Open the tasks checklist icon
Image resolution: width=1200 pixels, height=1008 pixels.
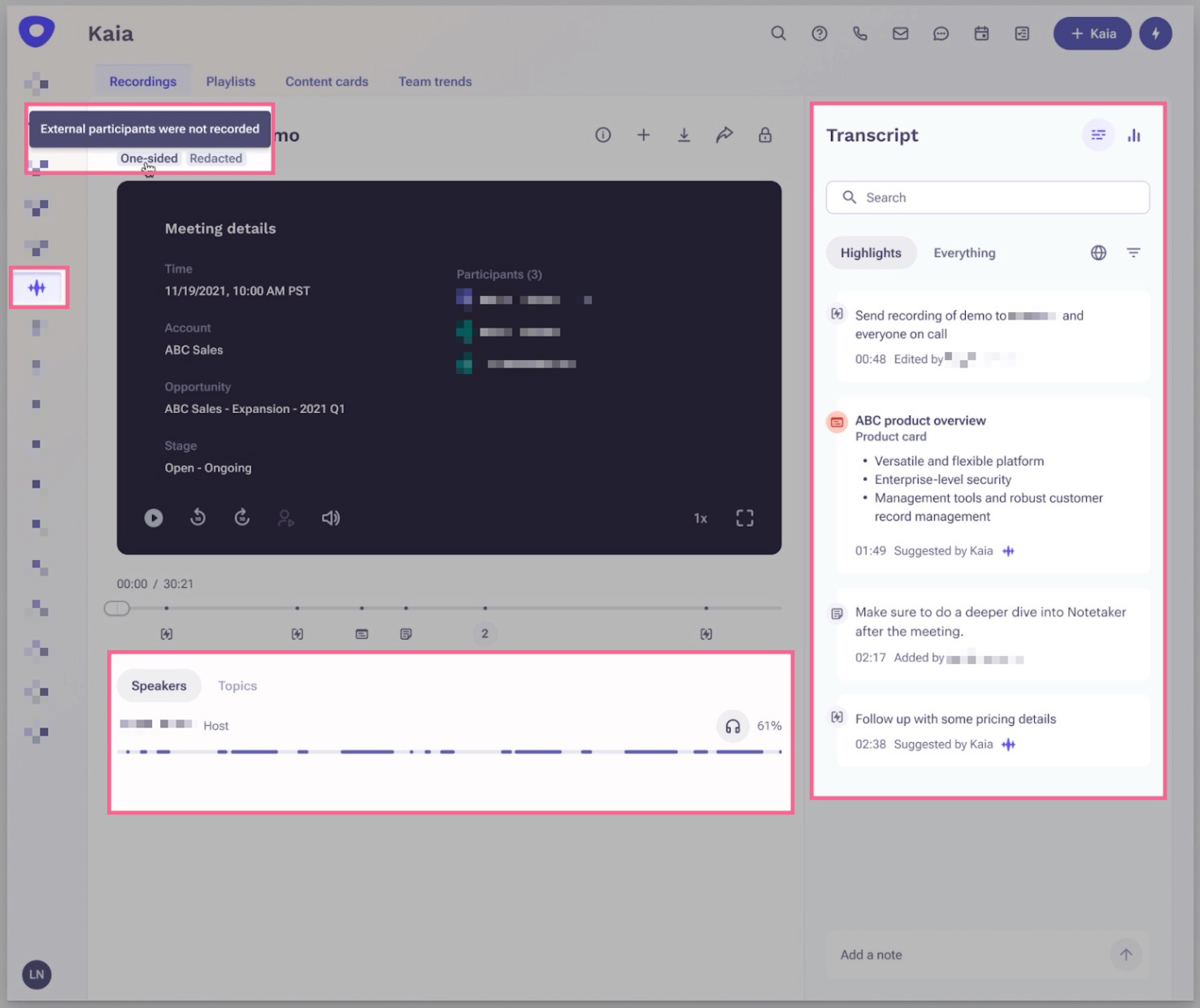[x=1023, y=33]
